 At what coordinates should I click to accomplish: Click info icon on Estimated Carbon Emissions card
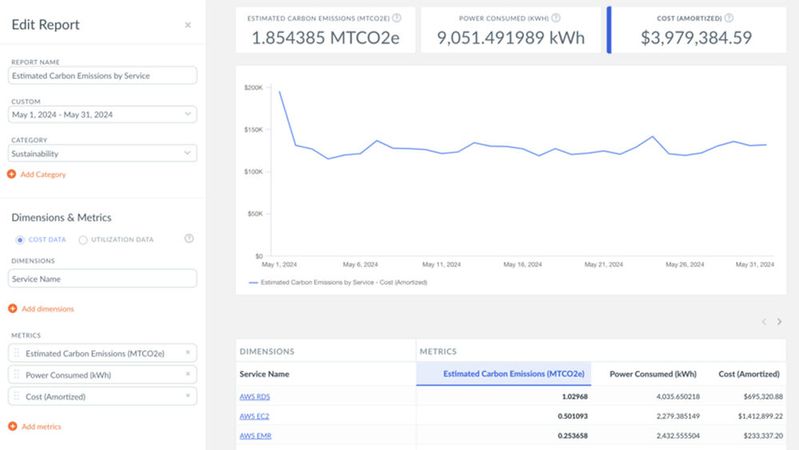(397, 18)
